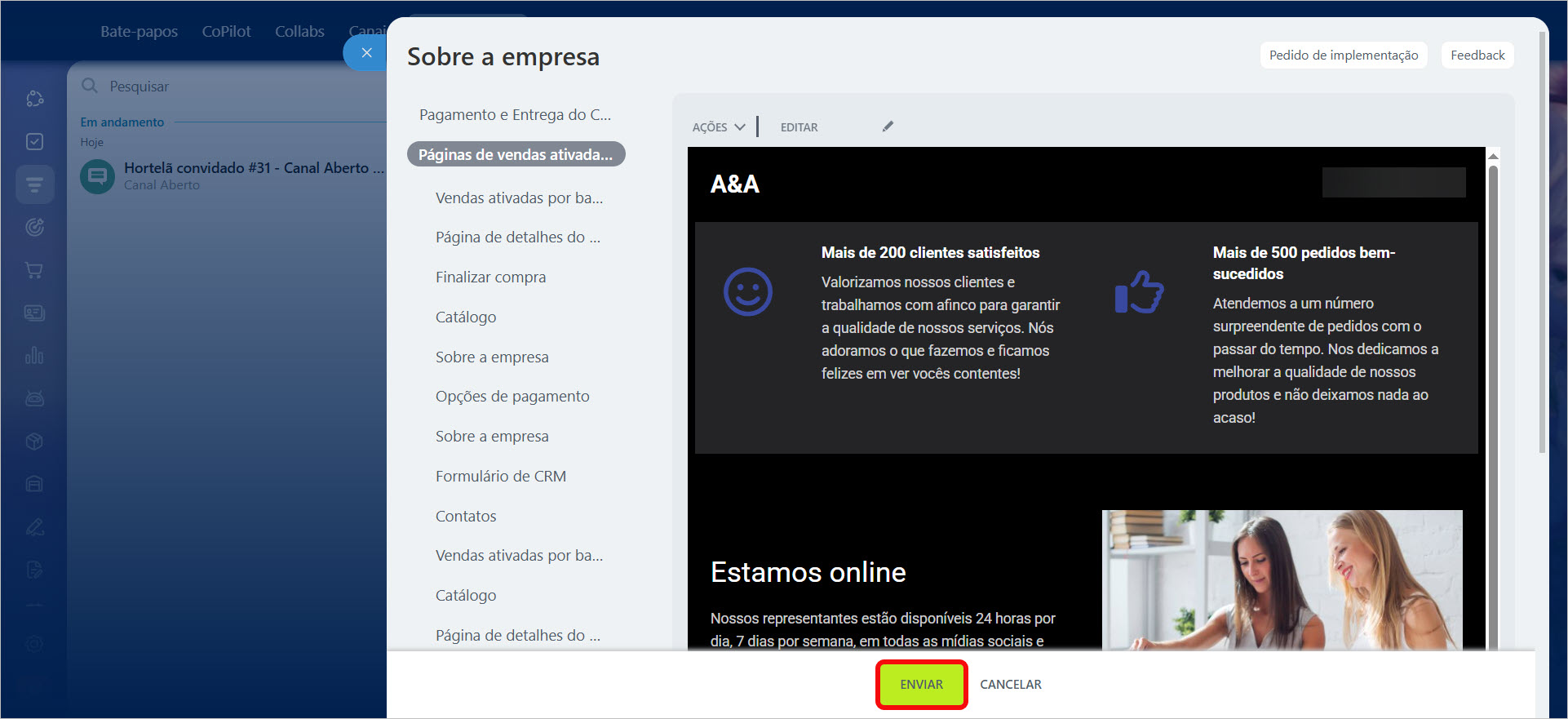The width and height of the screenshot is (1568, 719).
Task: Choose 'Pagamento e Entrega do C...' category
Action: tap(515, 115)
